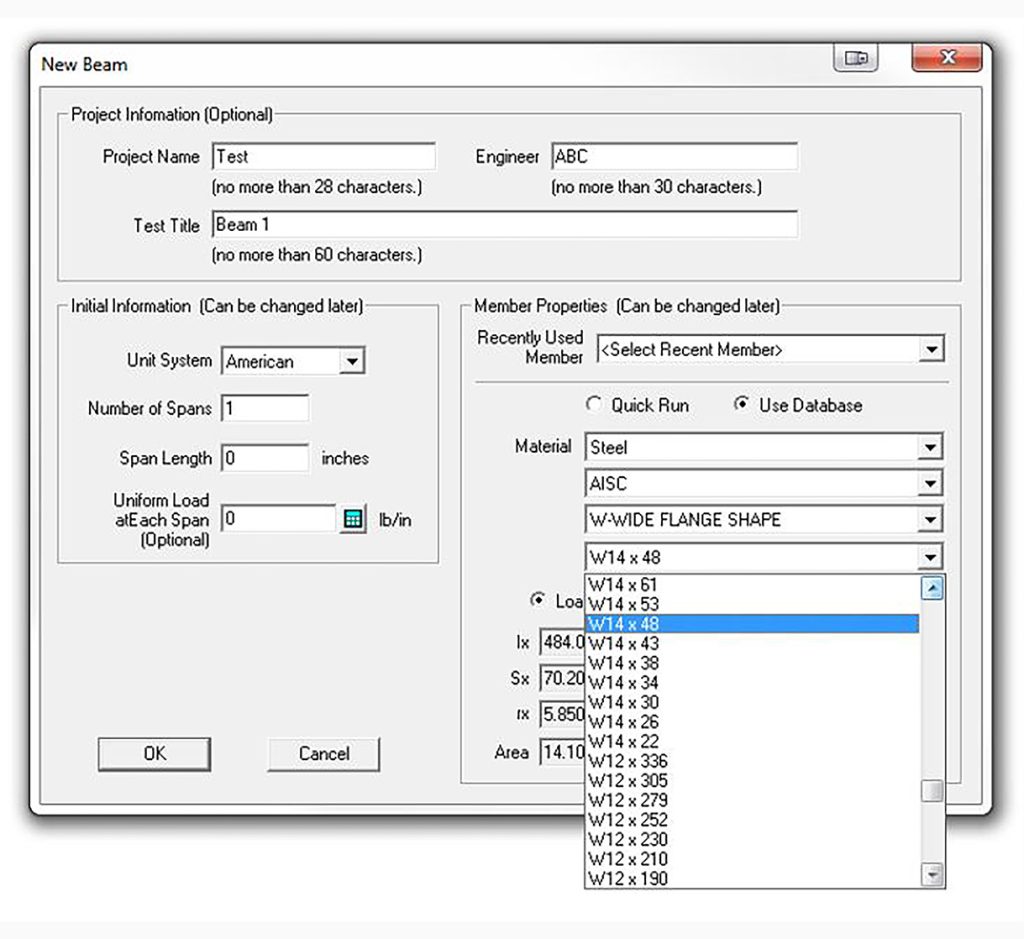Click the title bar help icon button
Image resolution: width=1024 pixels, height=939 pixels.
click(856, 58)
